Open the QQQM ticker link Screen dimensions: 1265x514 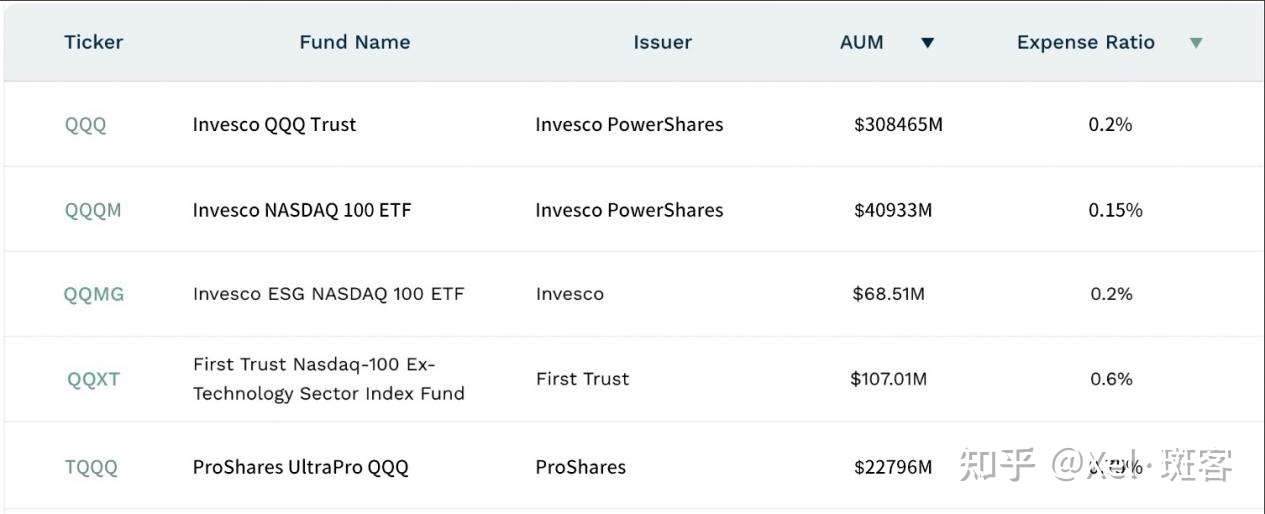click(93, 210)
